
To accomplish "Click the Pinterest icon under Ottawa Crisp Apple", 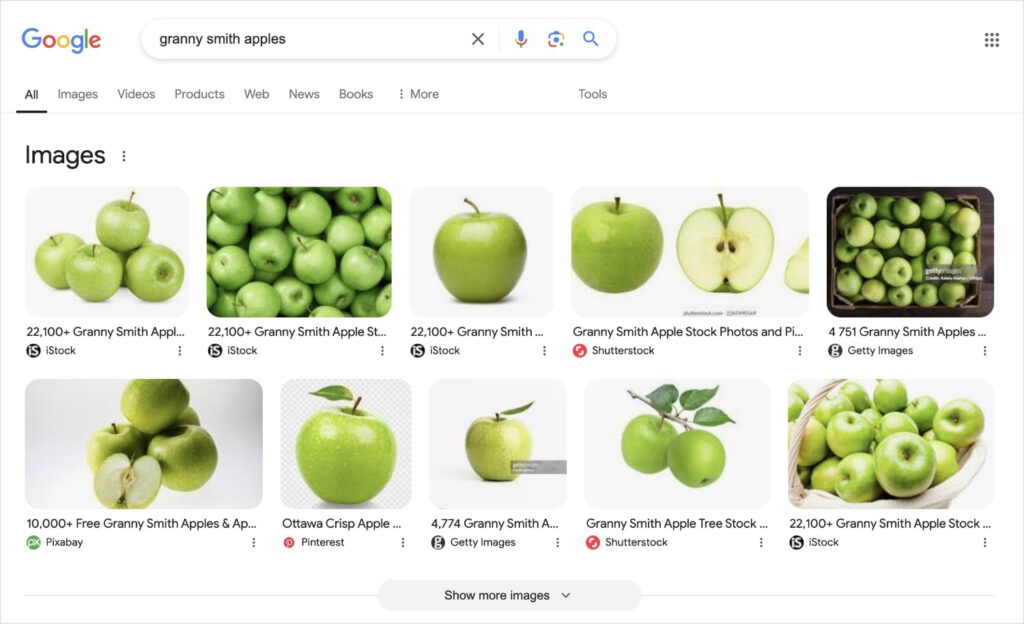I will pos(291,542).
